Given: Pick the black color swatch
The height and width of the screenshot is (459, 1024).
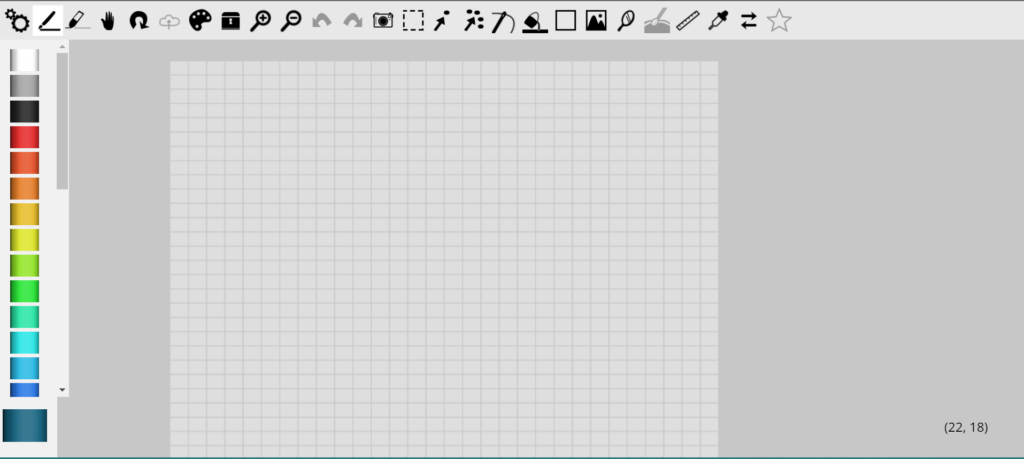Looking at the screenshot, I should [x=24, y=111].
